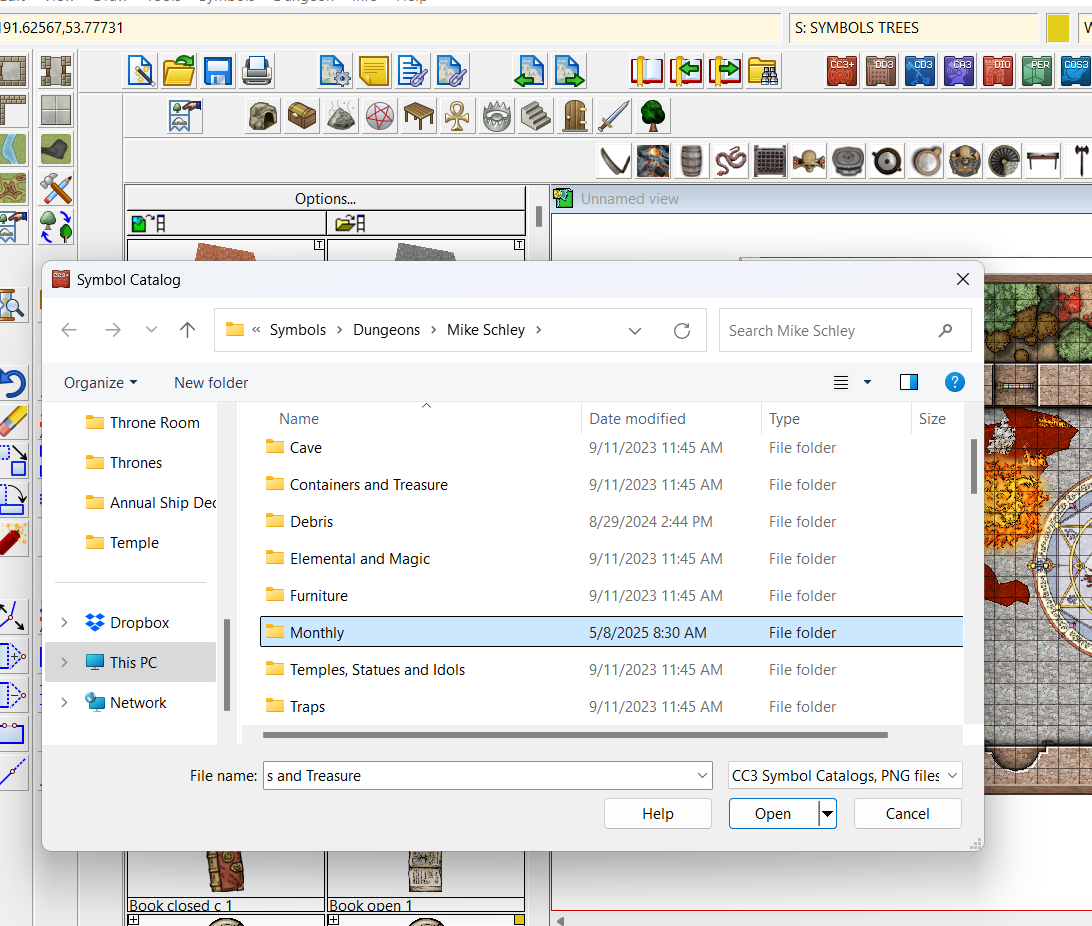This screenshot has height=926, width=1092.
Task: Click the Dungeons breadcrumb in address bar
Action: click(386, 330)
